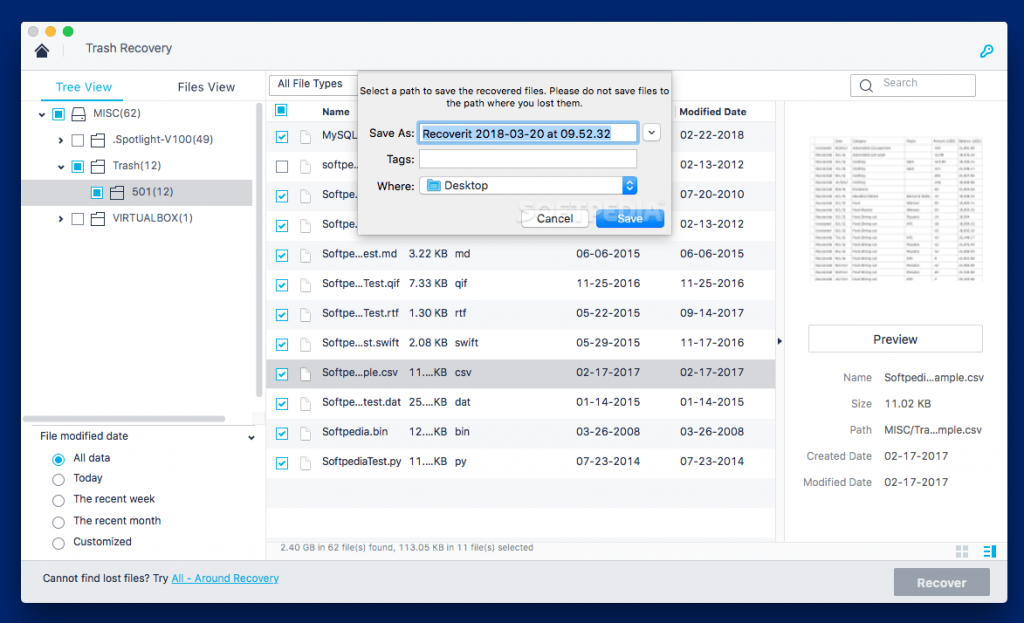Select the Softpedia.bin file name
This screenshot has width=1024, height=623.
click(x=355, y=432)
